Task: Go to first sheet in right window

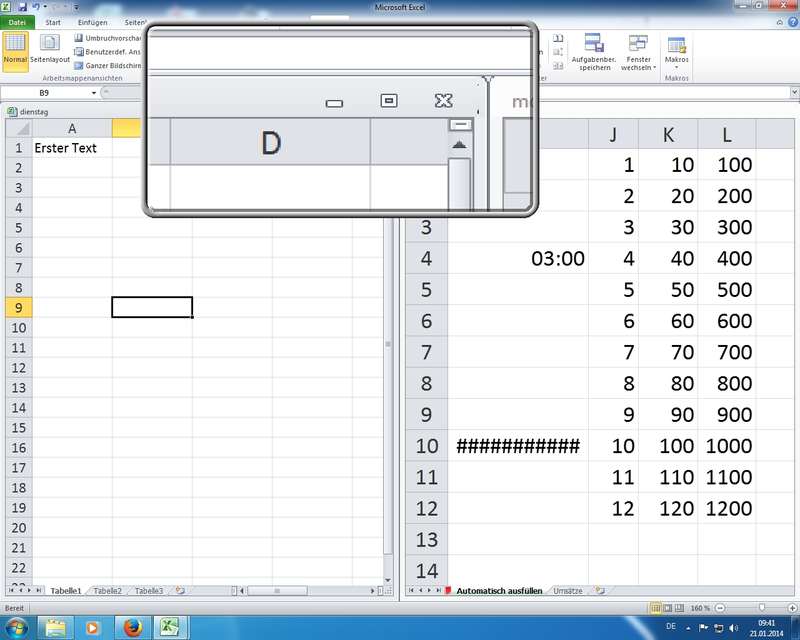Action: [x=411, y=590]
